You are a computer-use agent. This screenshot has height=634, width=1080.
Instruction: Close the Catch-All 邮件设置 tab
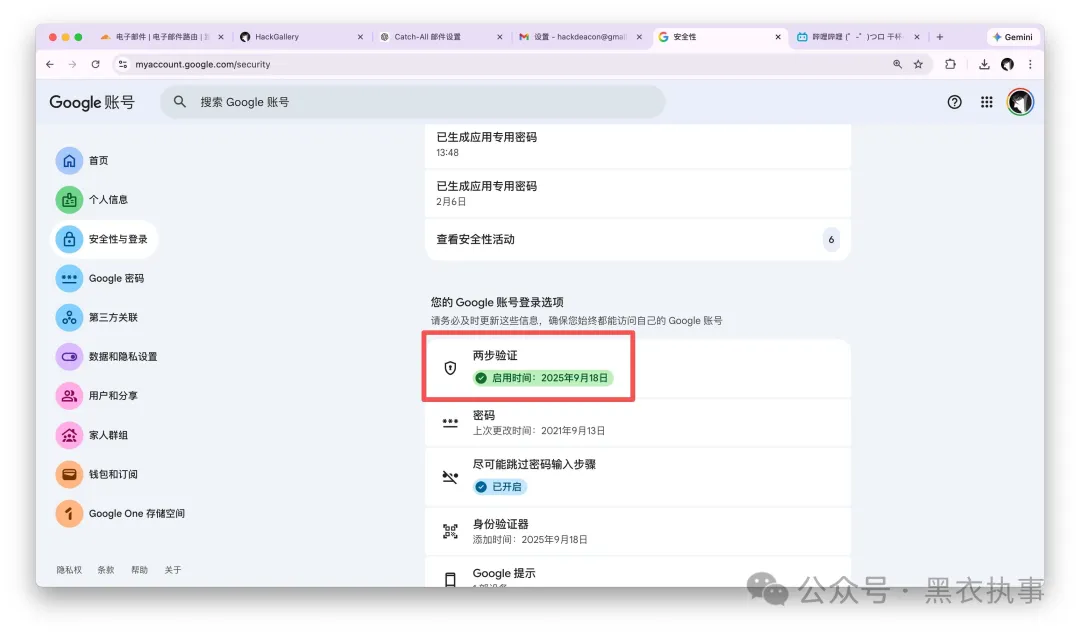coord(499,37)
